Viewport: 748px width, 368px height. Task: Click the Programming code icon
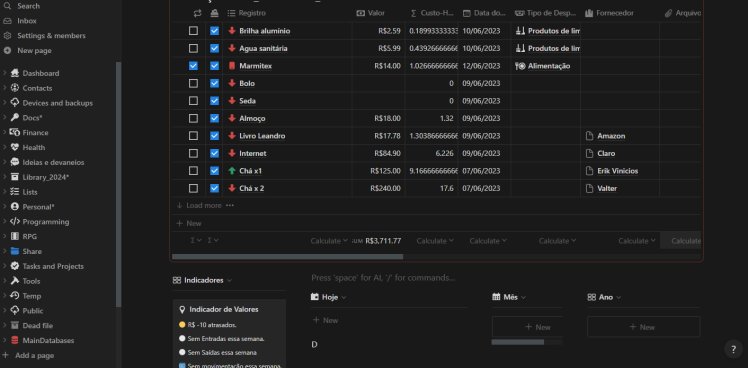pyautogui.click(x=14, y=221)
